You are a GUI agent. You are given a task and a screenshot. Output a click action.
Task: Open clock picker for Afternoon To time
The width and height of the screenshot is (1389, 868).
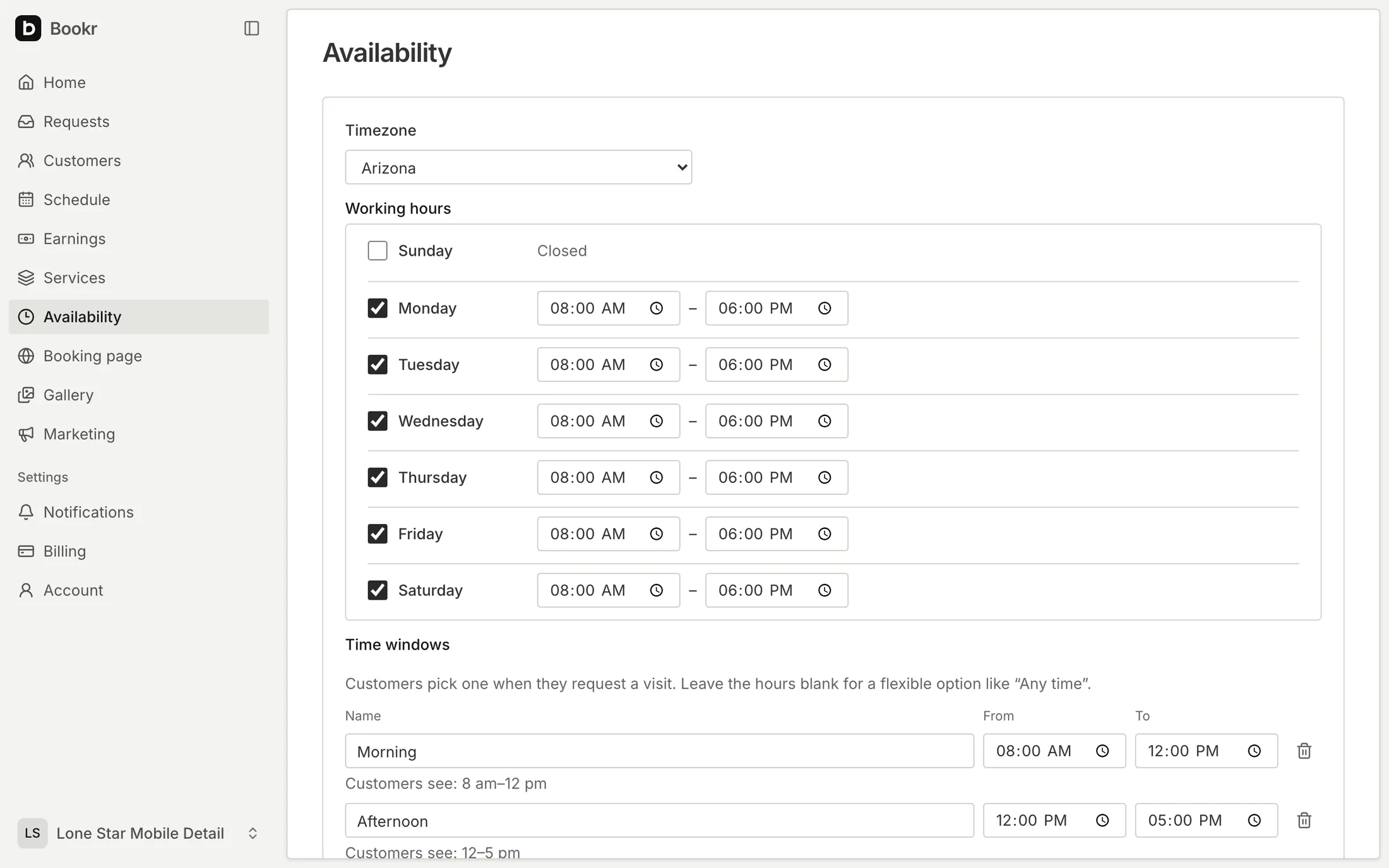pyautogui.click(x=1255, y=820)
